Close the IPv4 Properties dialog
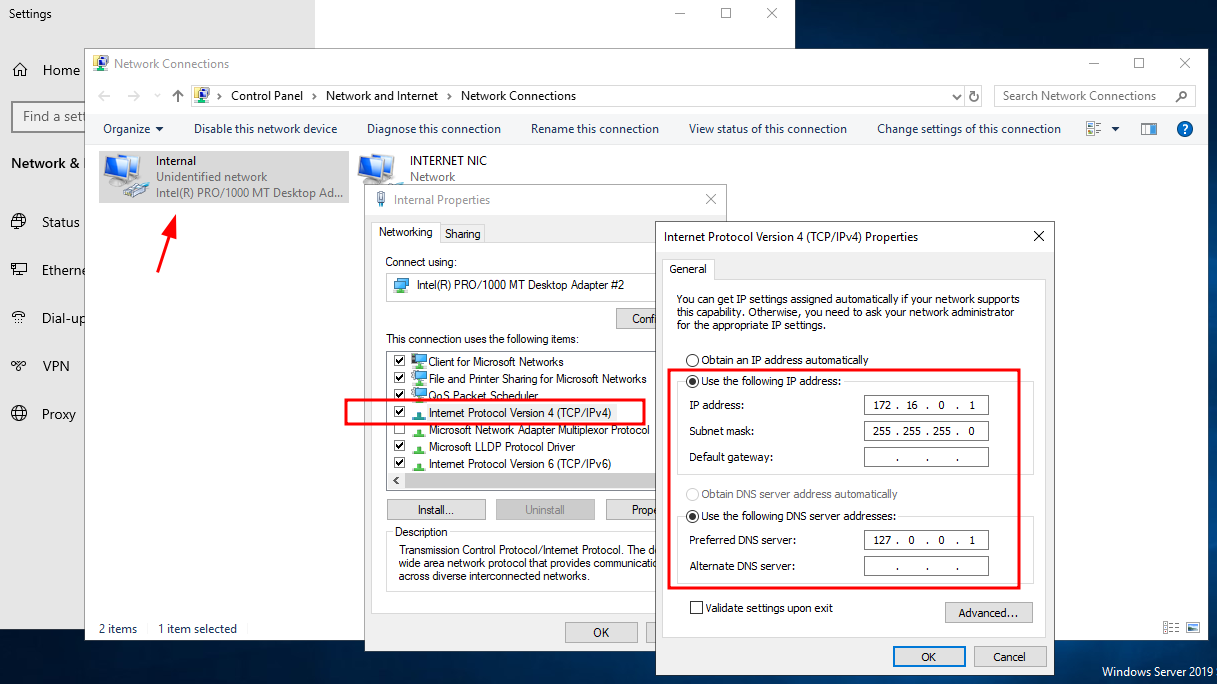 tap(1038, 237)
